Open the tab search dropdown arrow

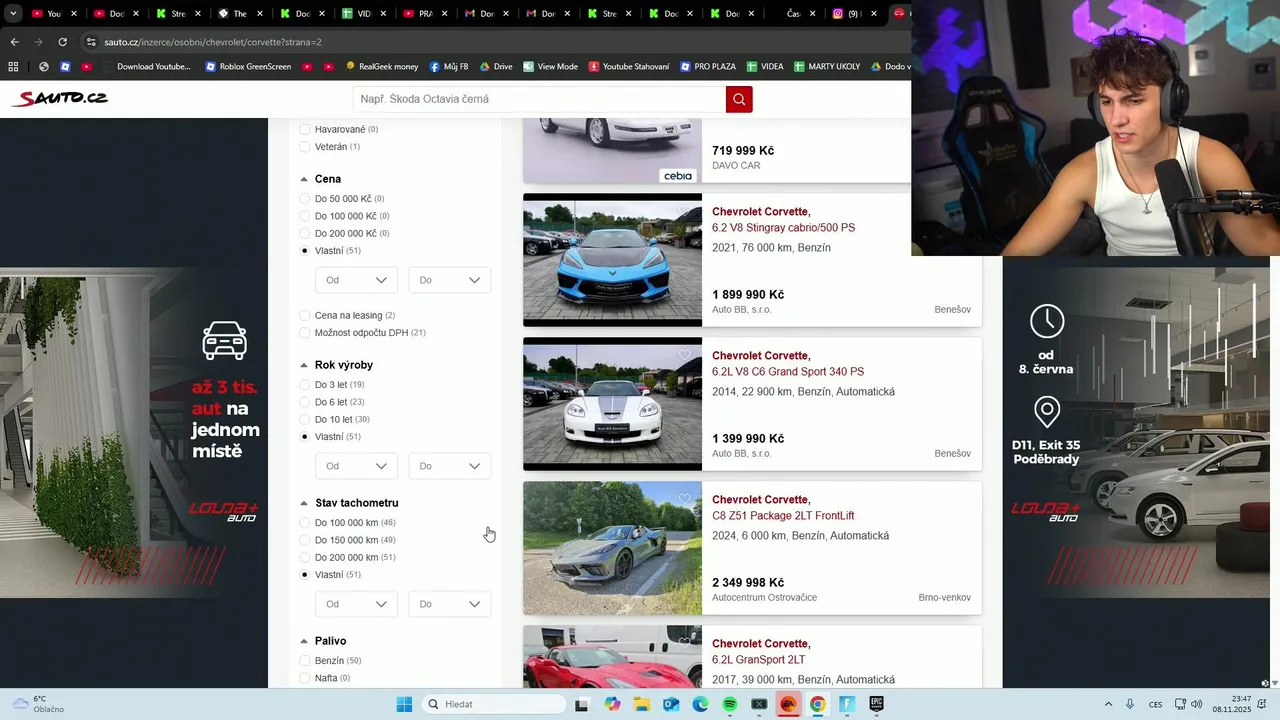point(13,14)
